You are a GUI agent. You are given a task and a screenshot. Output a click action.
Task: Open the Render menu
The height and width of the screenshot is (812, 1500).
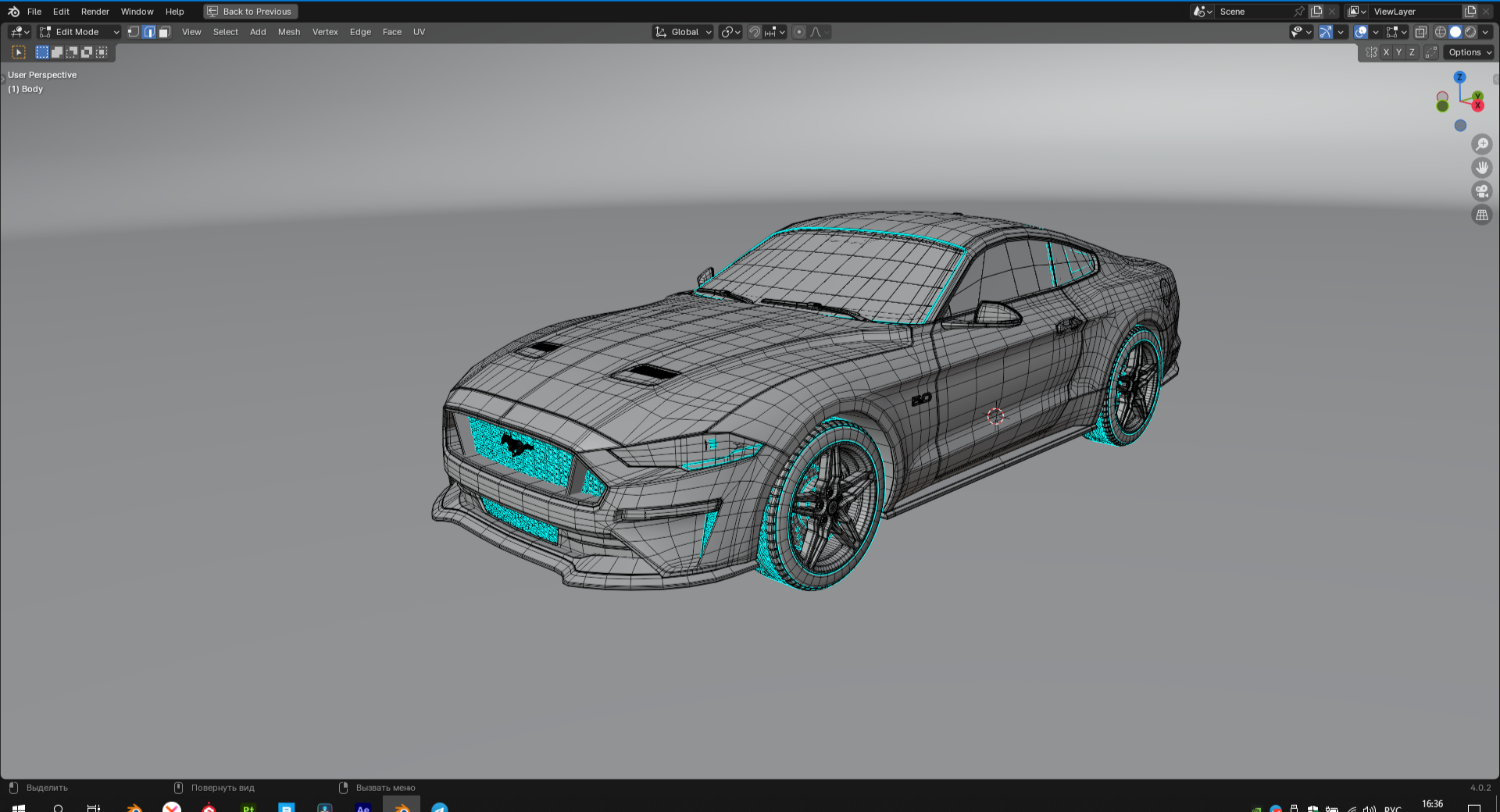tap(95, 12)
